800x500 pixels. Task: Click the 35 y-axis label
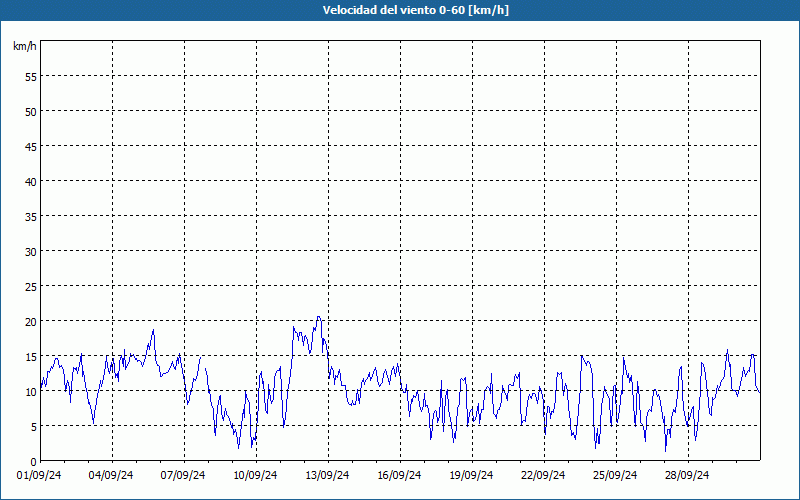click(x=31, y=216)
